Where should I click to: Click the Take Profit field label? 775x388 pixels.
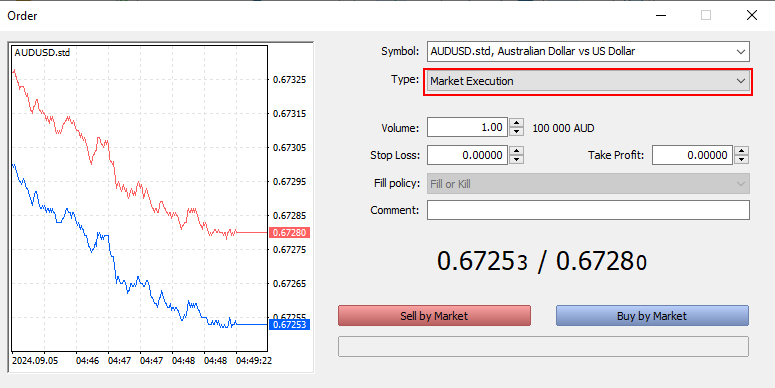(616, 155)
